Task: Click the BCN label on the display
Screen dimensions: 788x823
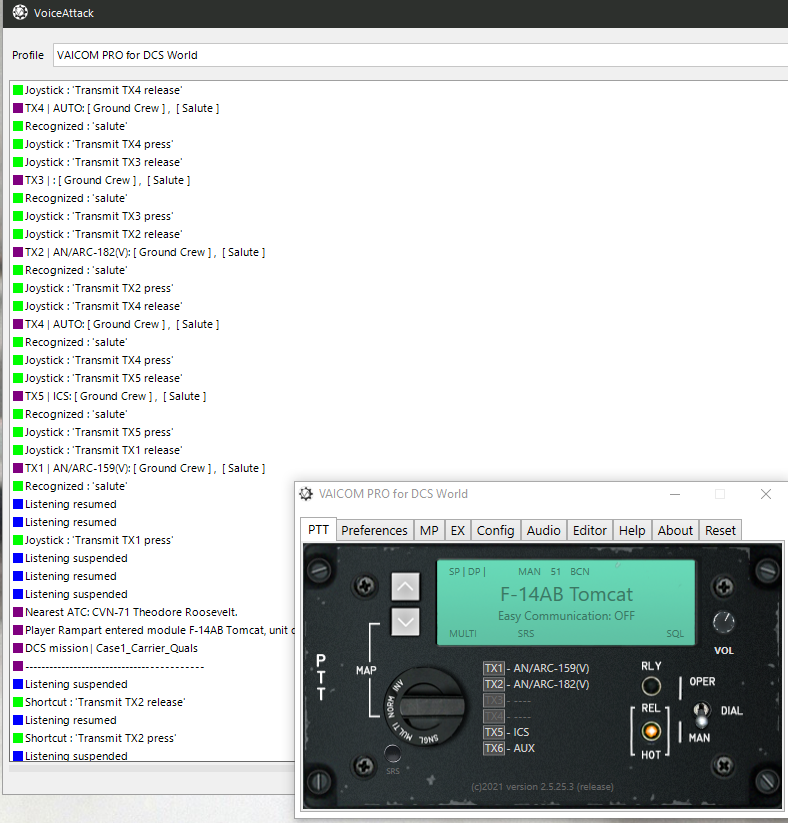Action: point(580,572)
